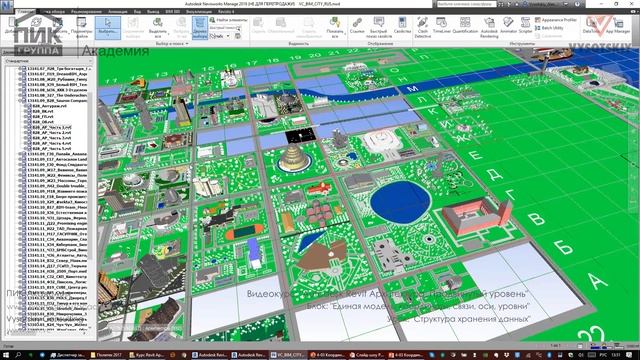Image resolution: width=640 pixels, height=360 pixels.
Task: Switch to the Рецензирование ribbon tab
Action: click(x=86, y=12)
